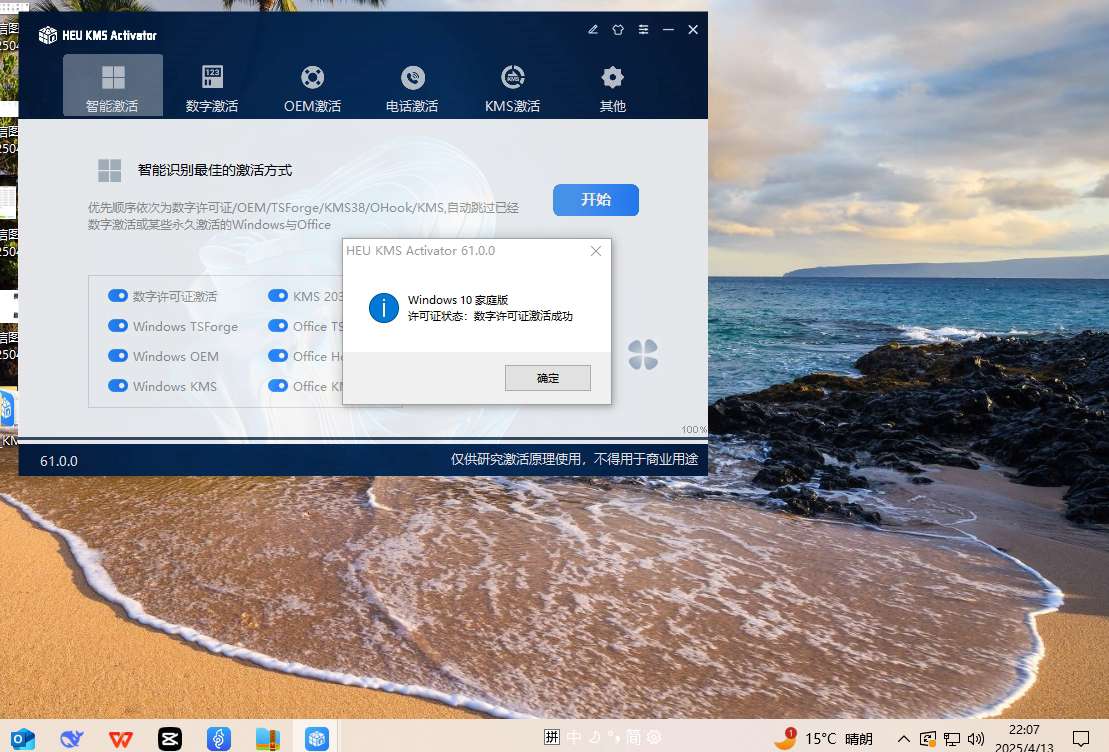Close the HEU KMS Activator 61.0.0 dialog

tap(596, 251)
